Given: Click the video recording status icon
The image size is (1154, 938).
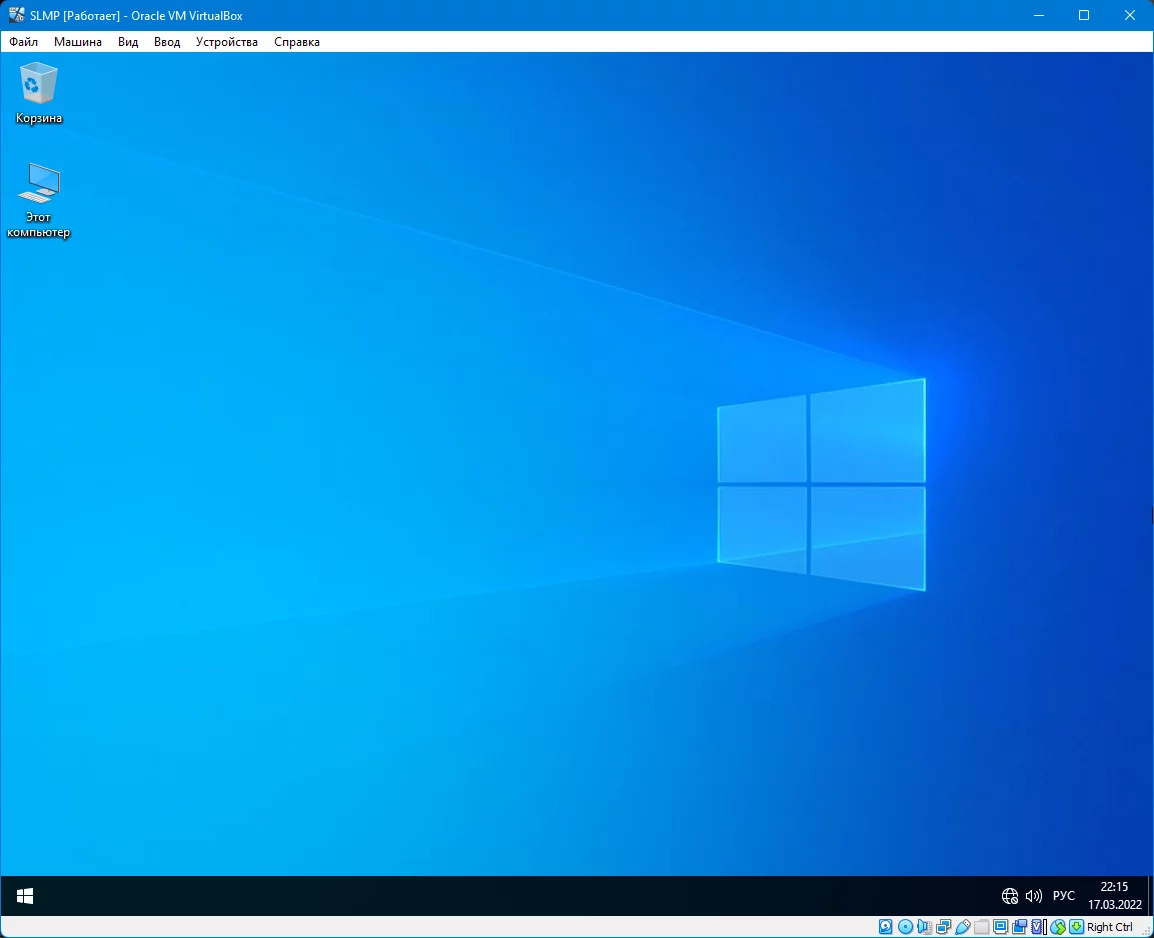Looking at the screenshot, I should tap(1019, 927).
